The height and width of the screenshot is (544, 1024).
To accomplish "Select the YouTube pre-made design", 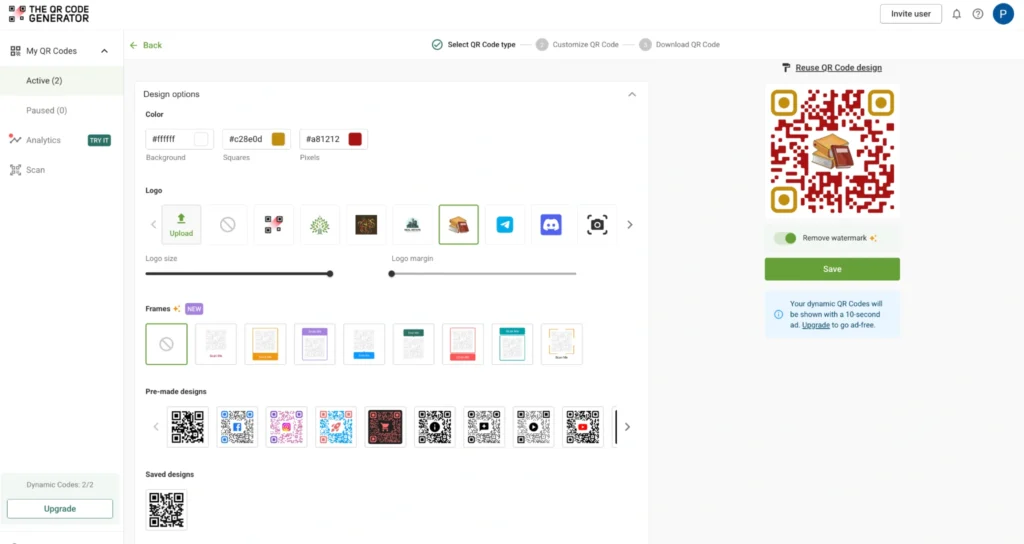I will (x=583, y=427).
